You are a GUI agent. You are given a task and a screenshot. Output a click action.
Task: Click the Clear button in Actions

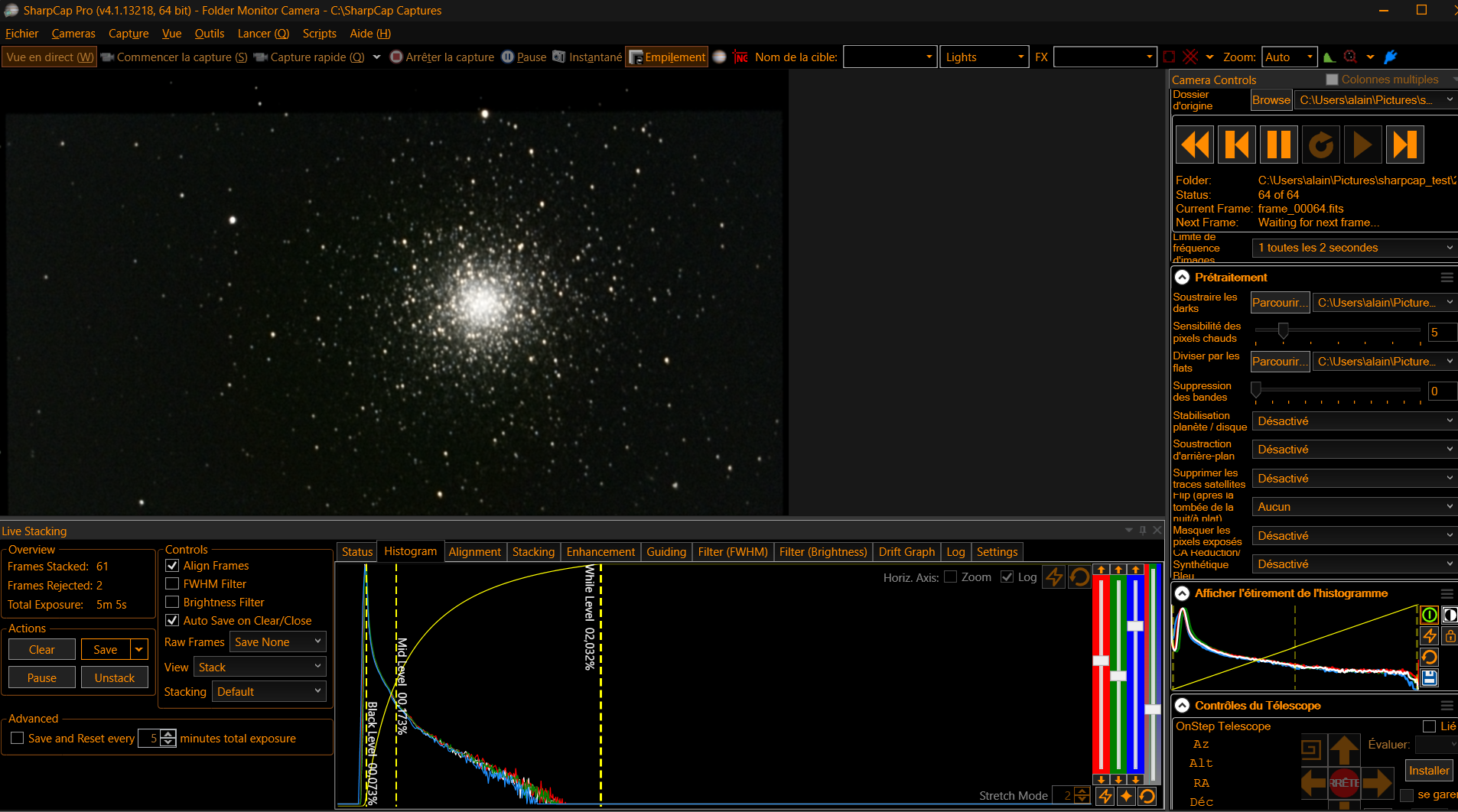42,650
